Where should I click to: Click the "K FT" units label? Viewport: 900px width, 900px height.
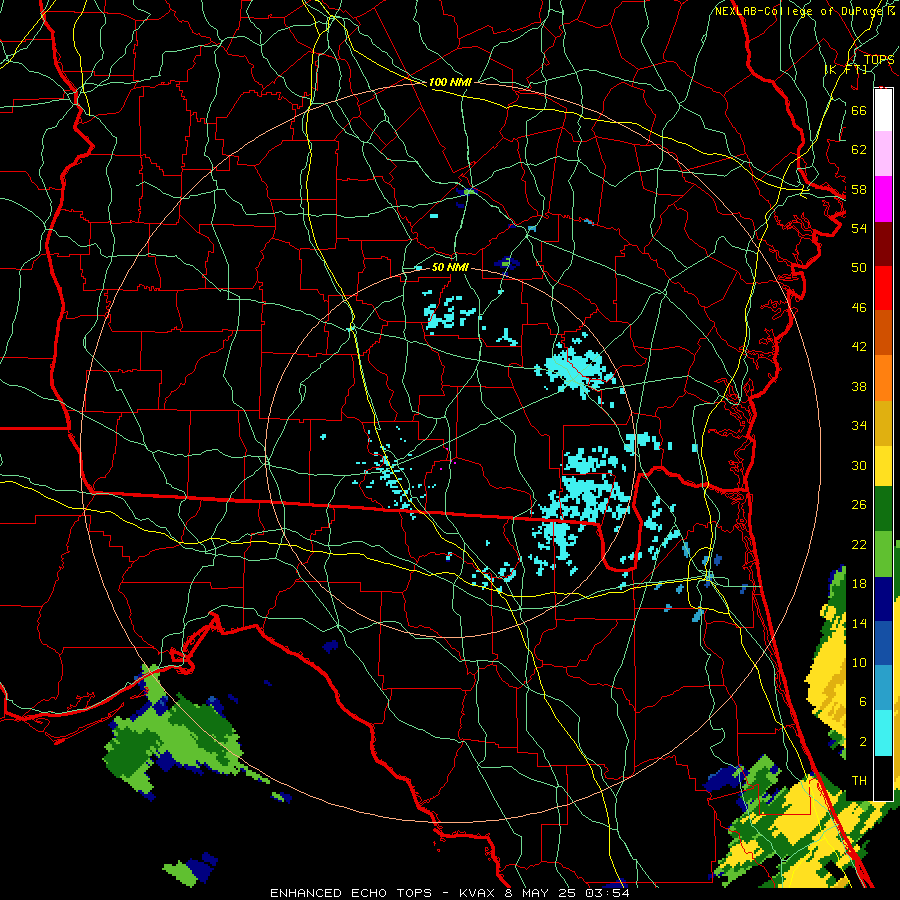(x=846, y=69)
